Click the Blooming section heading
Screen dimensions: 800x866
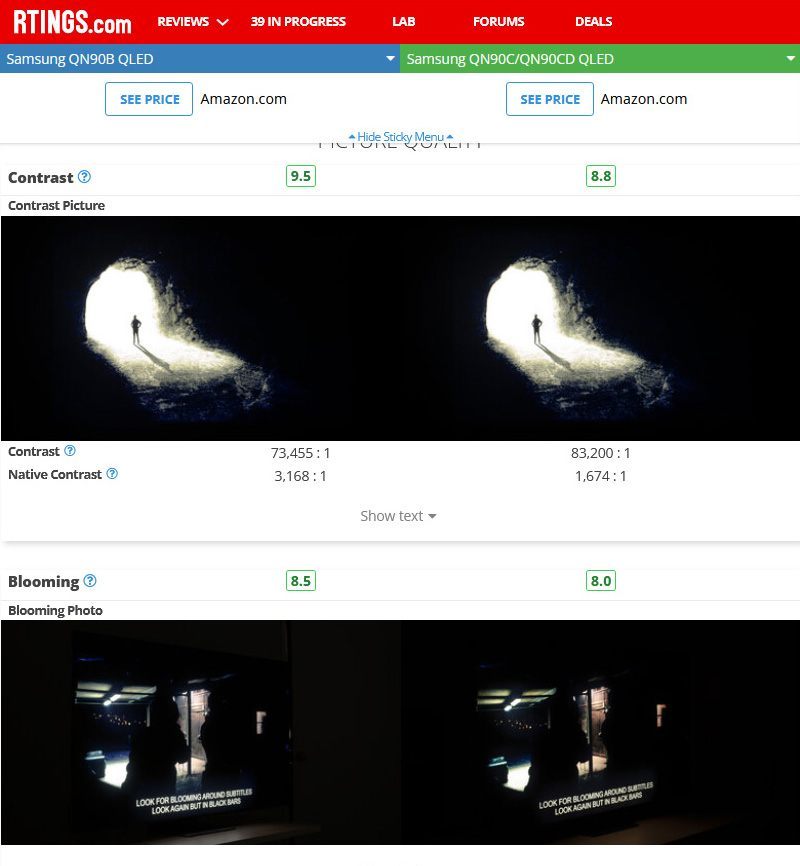(44, 582)
